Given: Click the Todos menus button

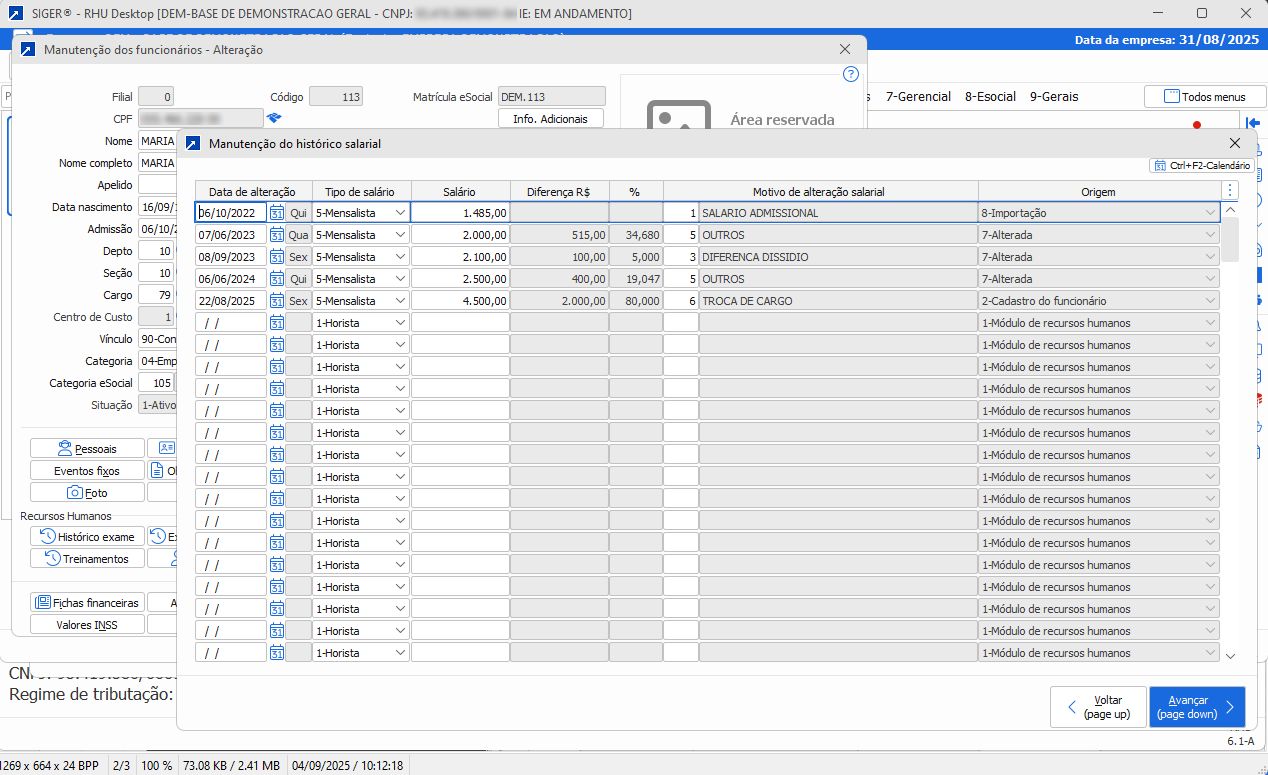Looking at the screenshot, I should pyautogui.click(x=1204, y=97).
